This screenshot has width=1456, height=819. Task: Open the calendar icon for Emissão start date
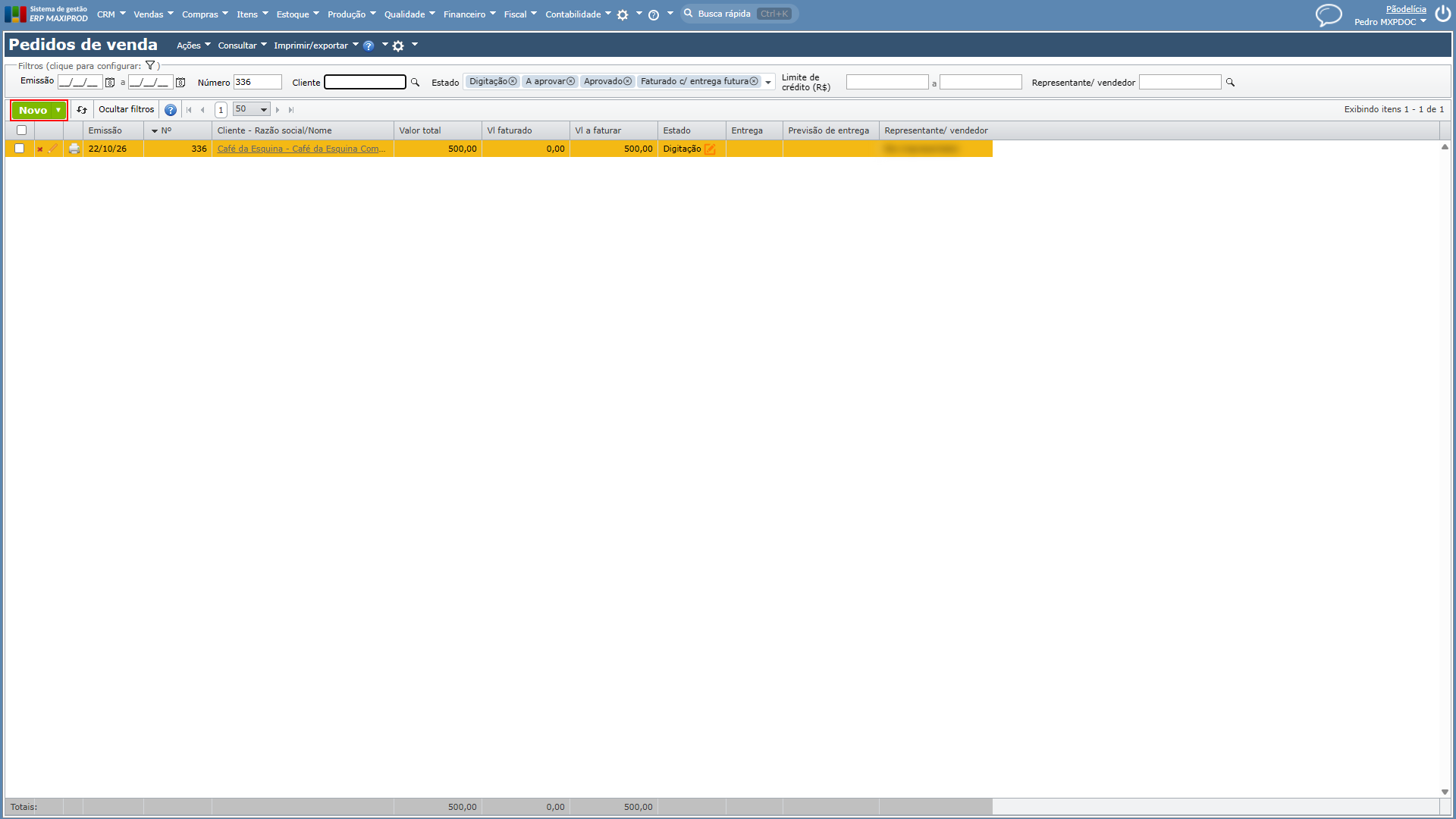click(x=110, y=83)
